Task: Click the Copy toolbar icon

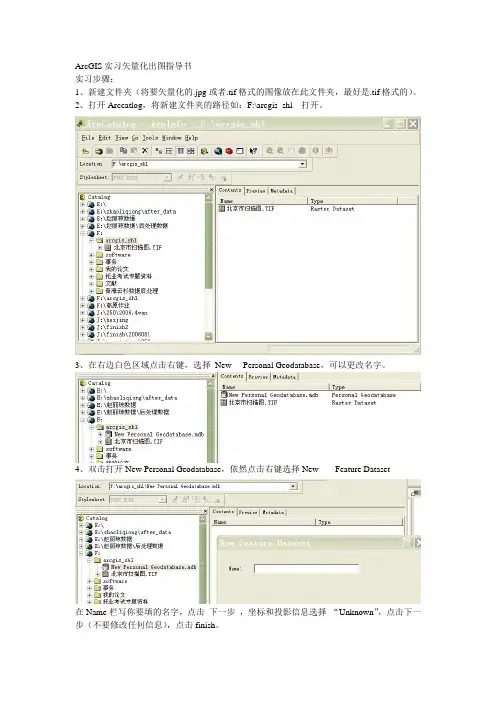Action: tap(124, 151)
